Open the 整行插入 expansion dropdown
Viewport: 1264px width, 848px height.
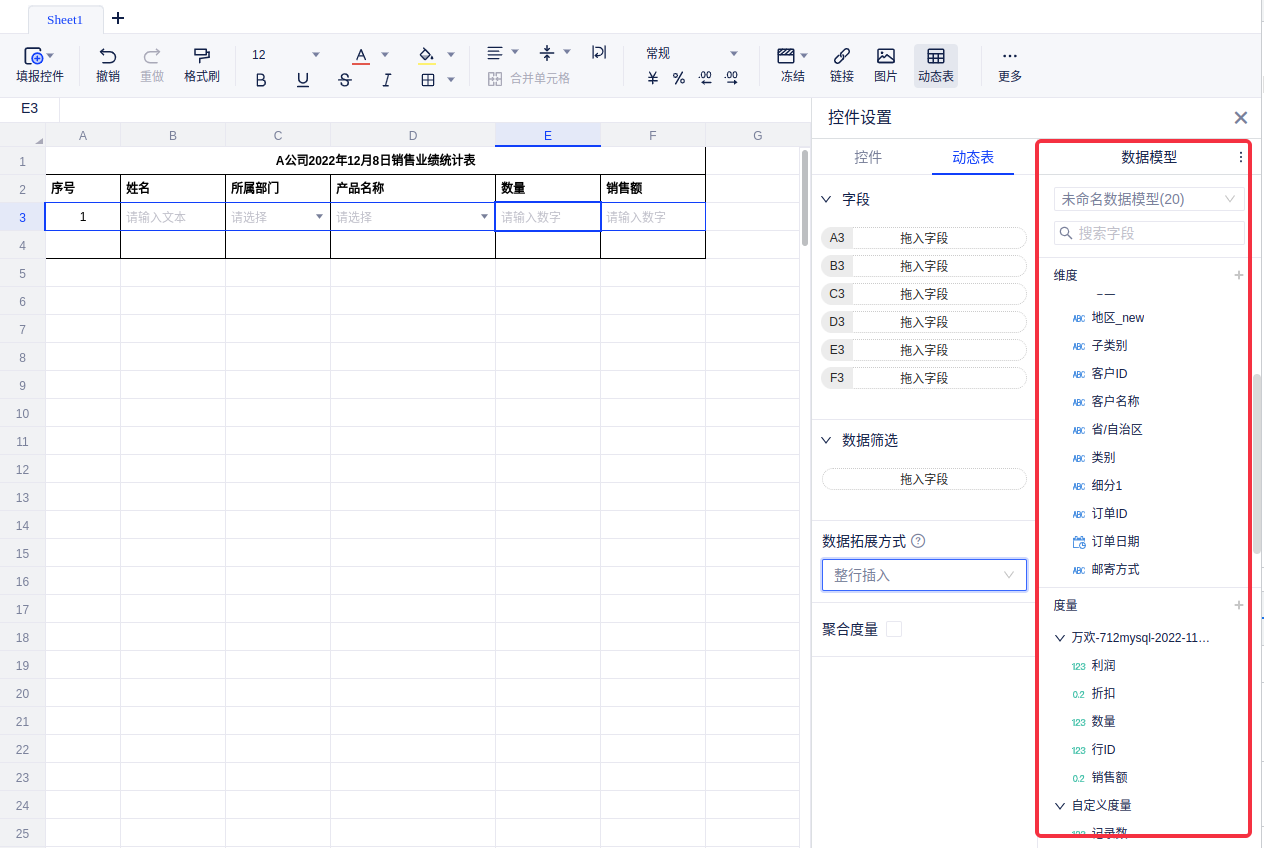point(923,575)
